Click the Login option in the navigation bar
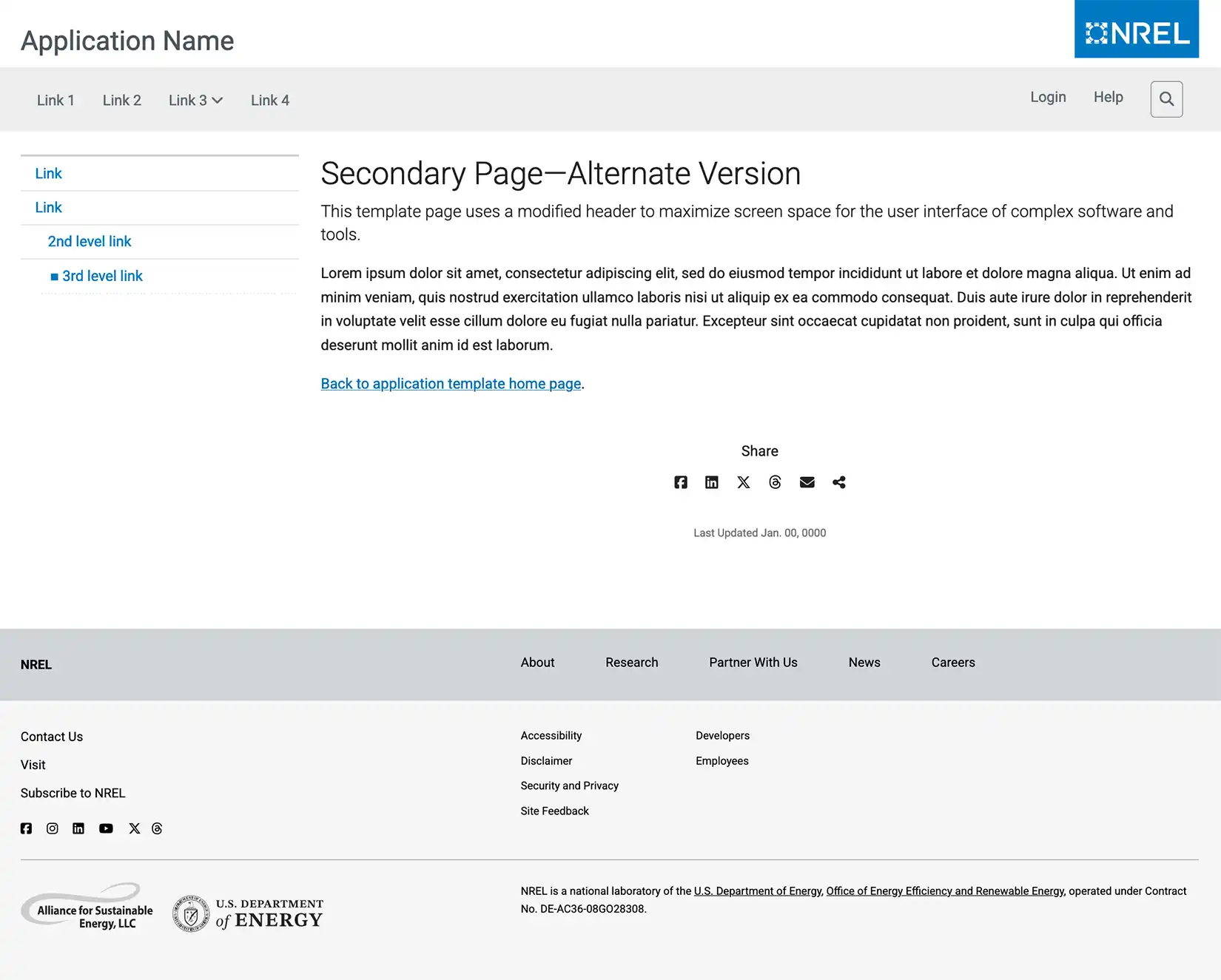Viewport: 1221px width, 980px height. 1047,96
